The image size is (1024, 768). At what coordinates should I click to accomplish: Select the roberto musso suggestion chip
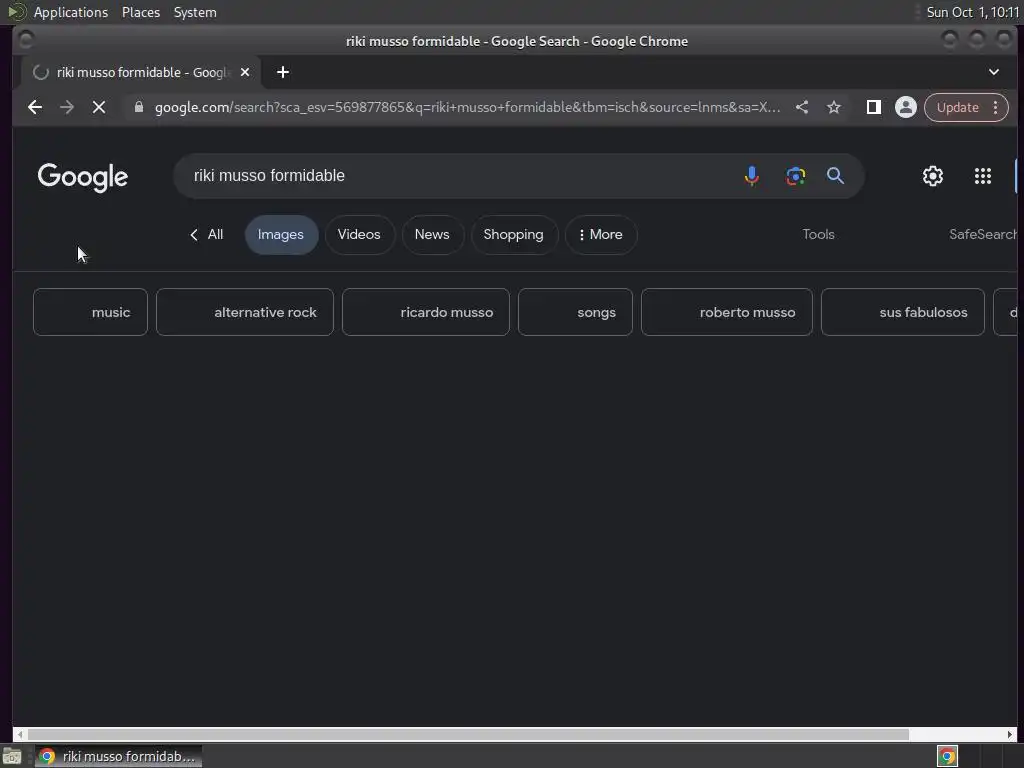727,312
